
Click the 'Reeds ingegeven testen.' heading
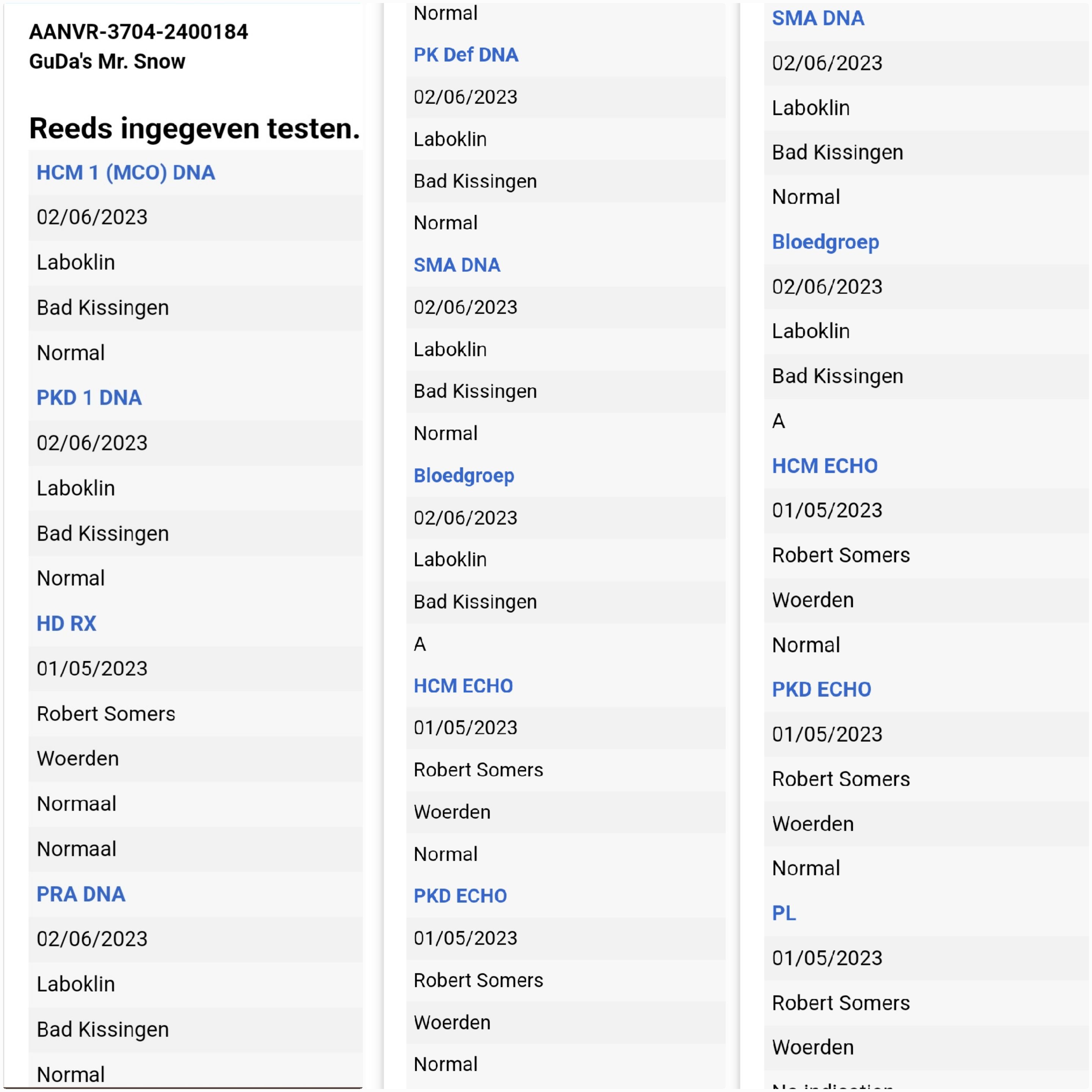(x=195, y=128)
